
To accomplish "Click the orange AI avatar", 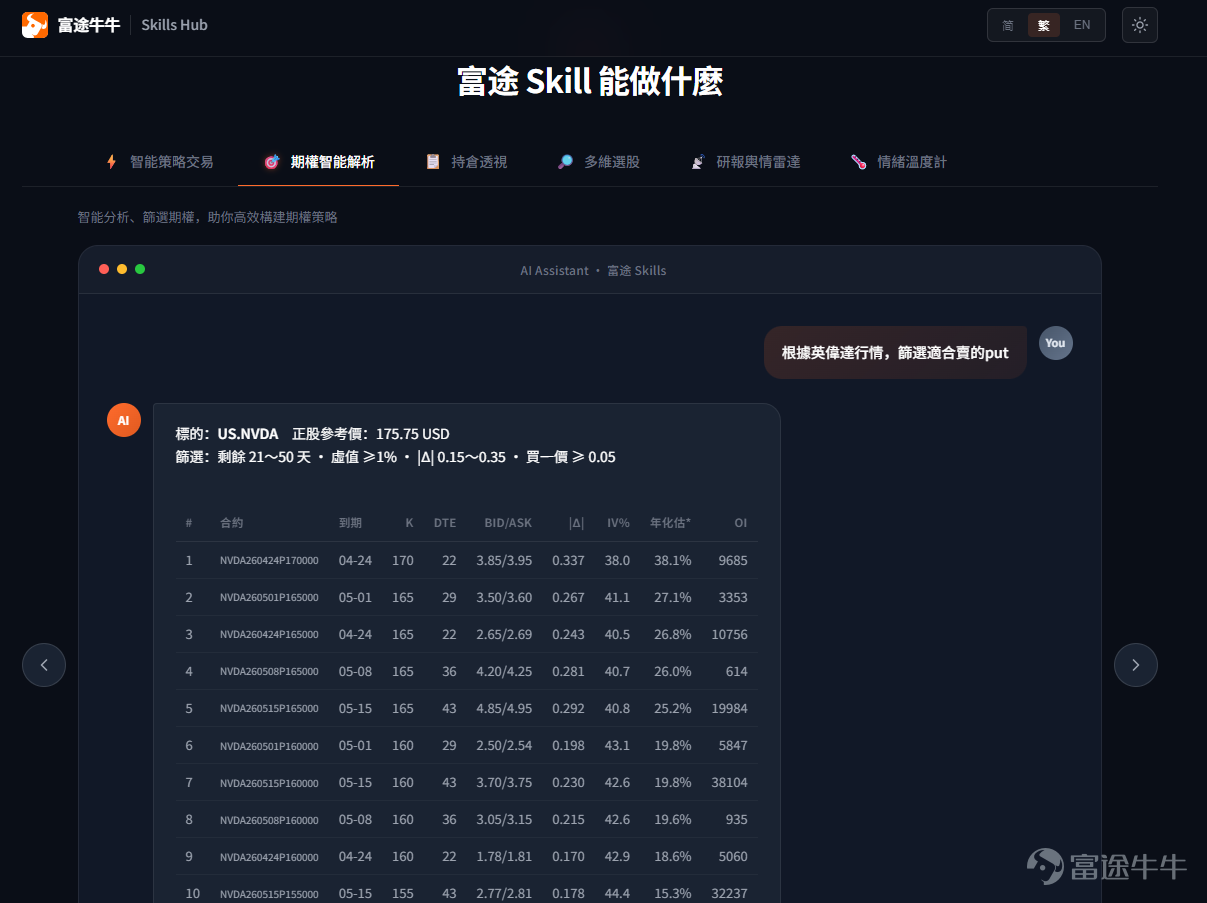I will point(124,420).
